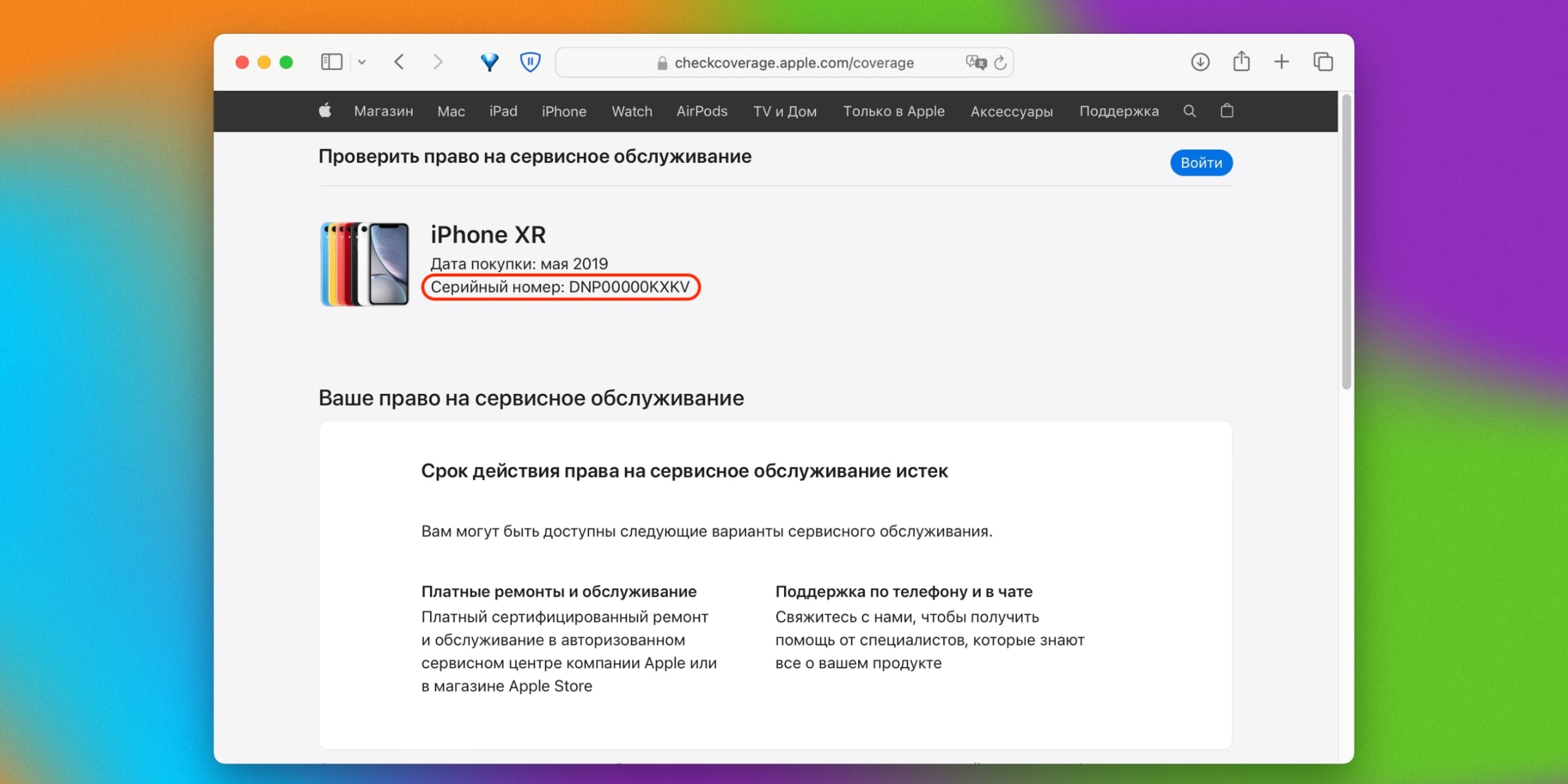Show the tab overview
The image size is (1568, 784).
click(1323, 62)
